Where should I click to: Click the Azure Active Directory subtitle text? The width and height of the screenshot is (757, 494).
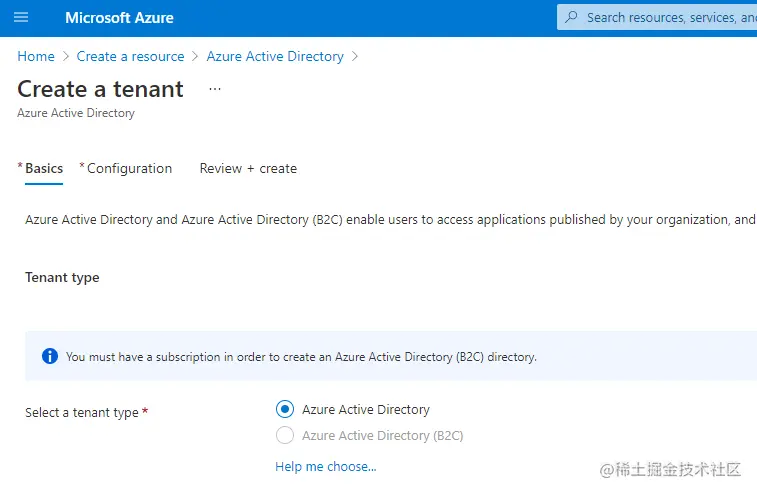pyautogui.click(x=76, y=113)
